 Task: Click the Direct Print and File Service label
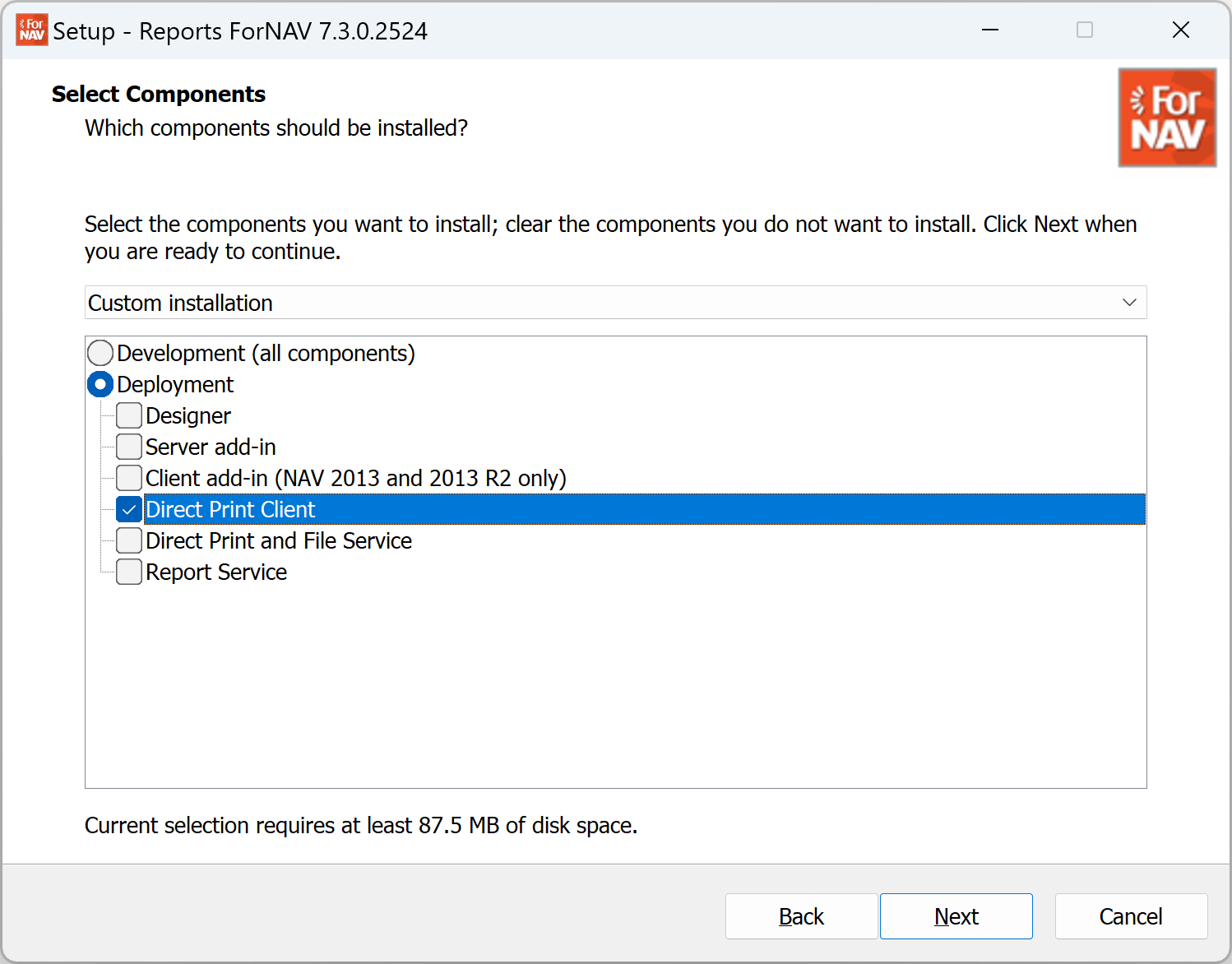[279, 540]
